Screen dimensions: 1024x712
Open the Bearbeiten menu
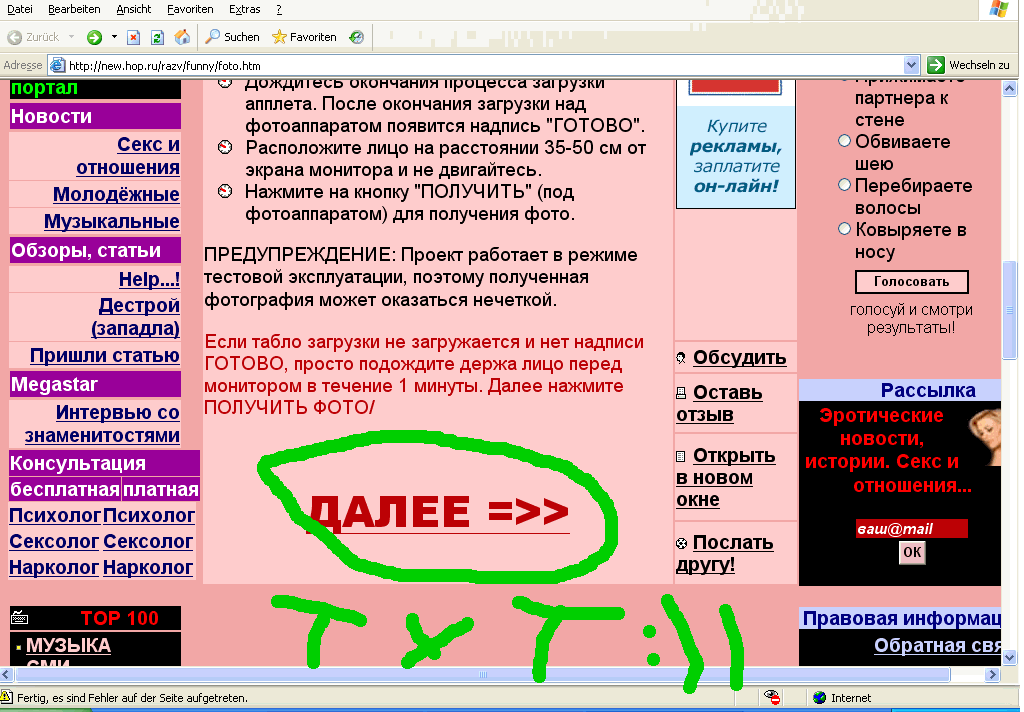(74, 9)
